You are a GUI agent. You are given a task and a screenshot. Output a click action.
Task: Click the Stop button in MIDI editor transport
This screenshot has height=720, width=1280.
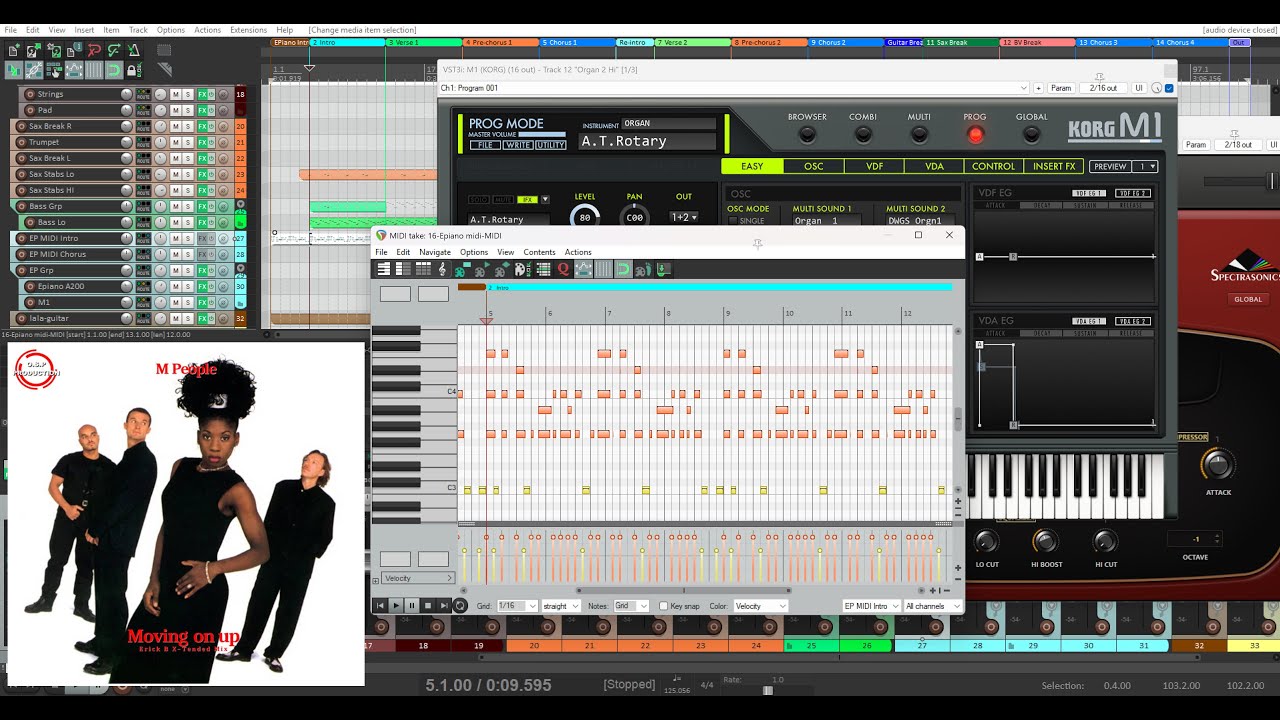pyautogui.click(x=428, y=606)
